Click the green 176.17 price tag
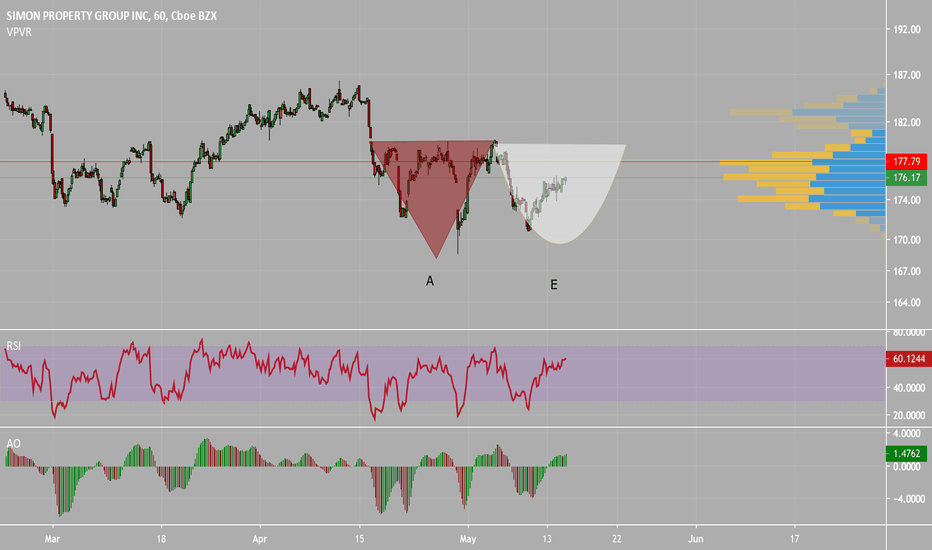932x550 pixels. click(906, 178)
